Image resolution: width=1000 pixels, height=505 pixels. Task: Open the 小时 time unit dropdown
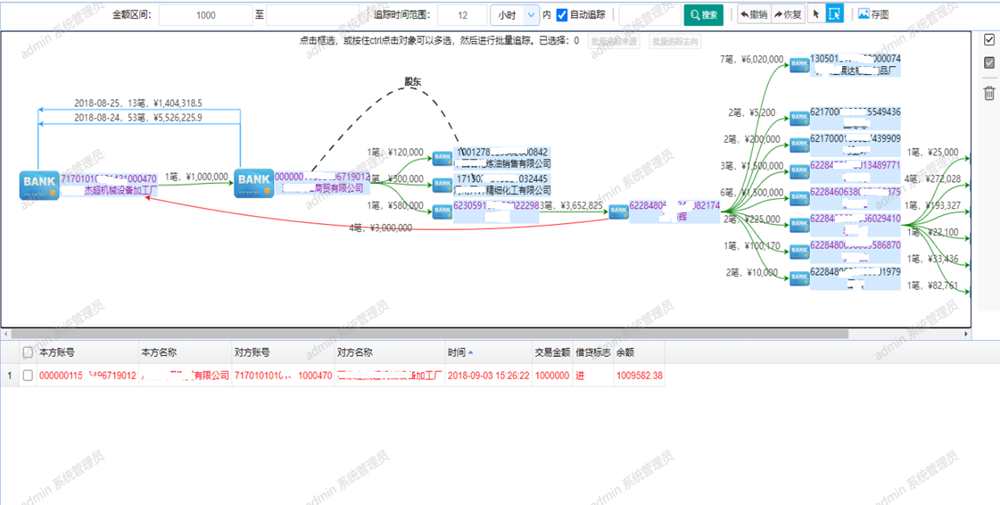point(515,15)
